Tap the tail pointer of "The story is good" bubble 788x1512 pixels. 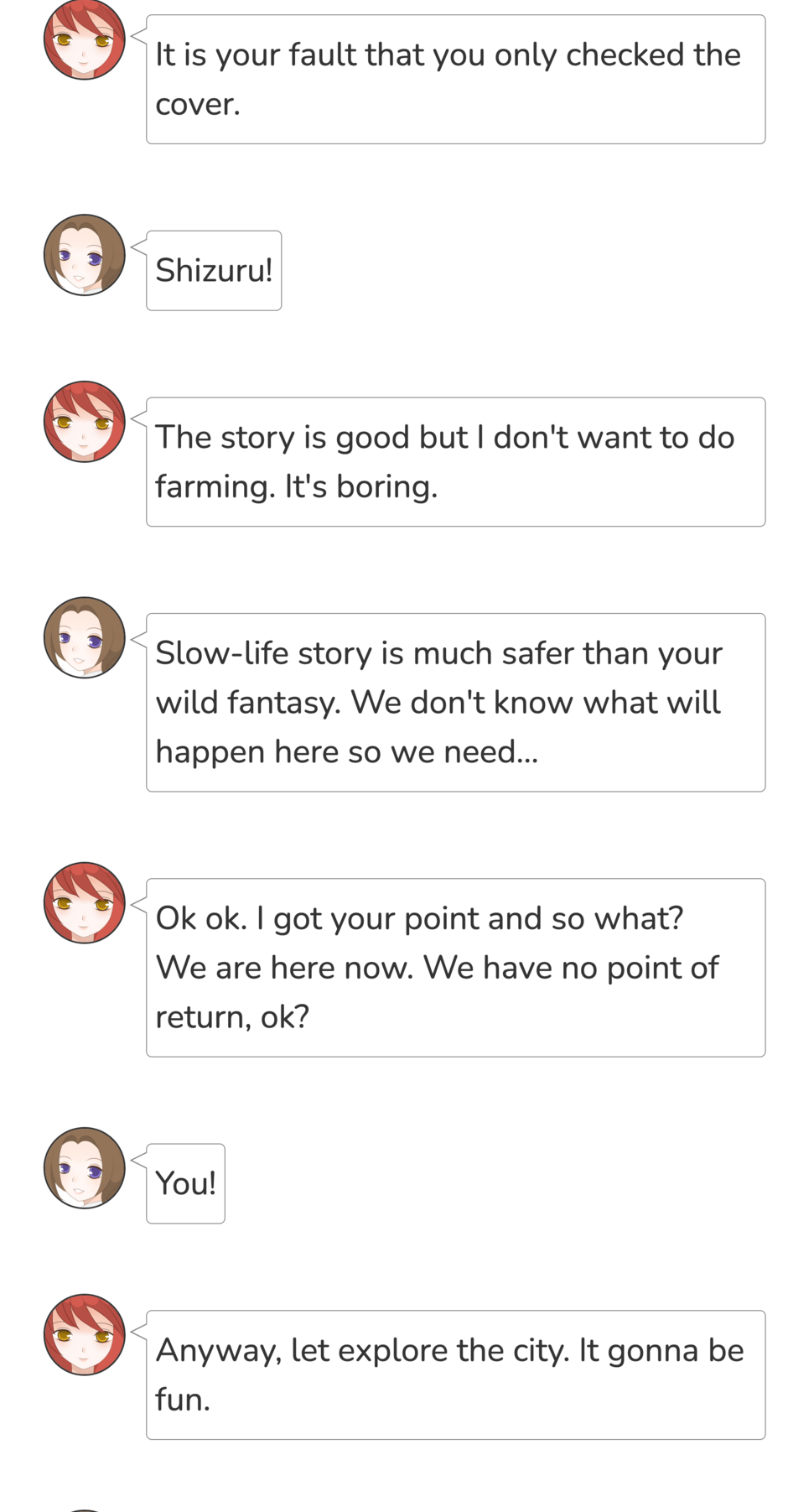[139, 413]
